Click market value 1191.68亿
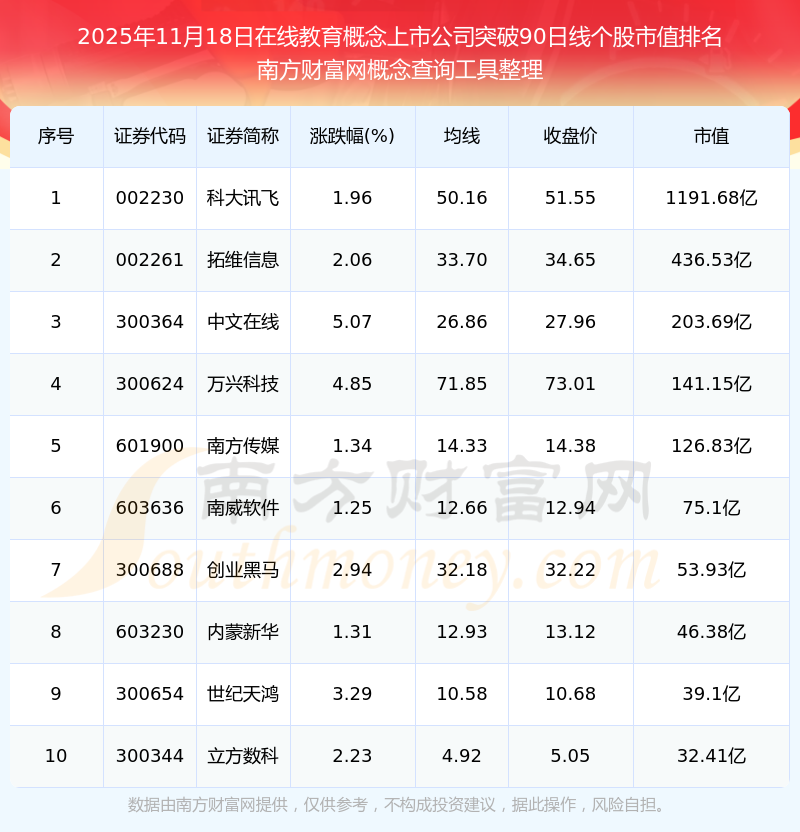800x832 pixels. coord(711,198)
